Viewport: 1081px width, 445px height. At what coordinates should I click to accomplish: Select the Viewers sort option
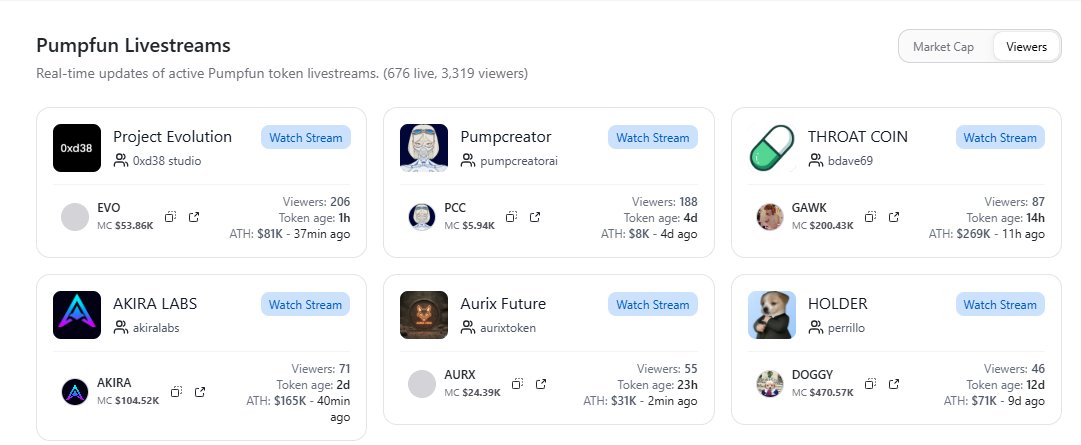[1026, 47]
